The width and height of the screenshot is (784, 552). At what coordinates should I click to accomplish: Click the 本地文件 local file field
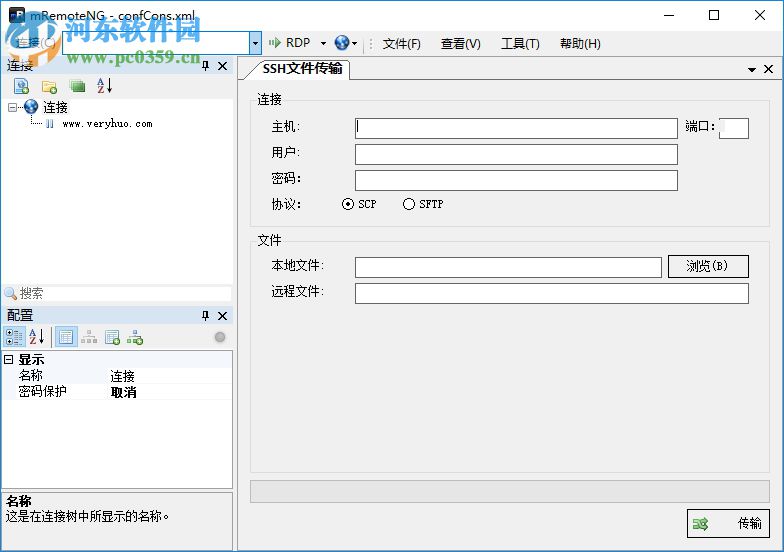click(x=508, y=268)
